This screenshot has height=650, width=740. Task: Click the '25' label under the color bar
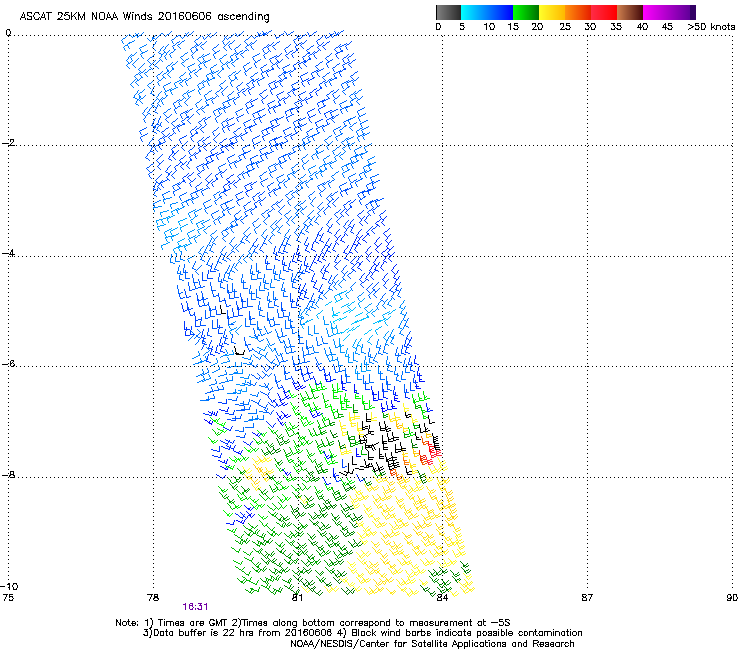click(565, 27)
